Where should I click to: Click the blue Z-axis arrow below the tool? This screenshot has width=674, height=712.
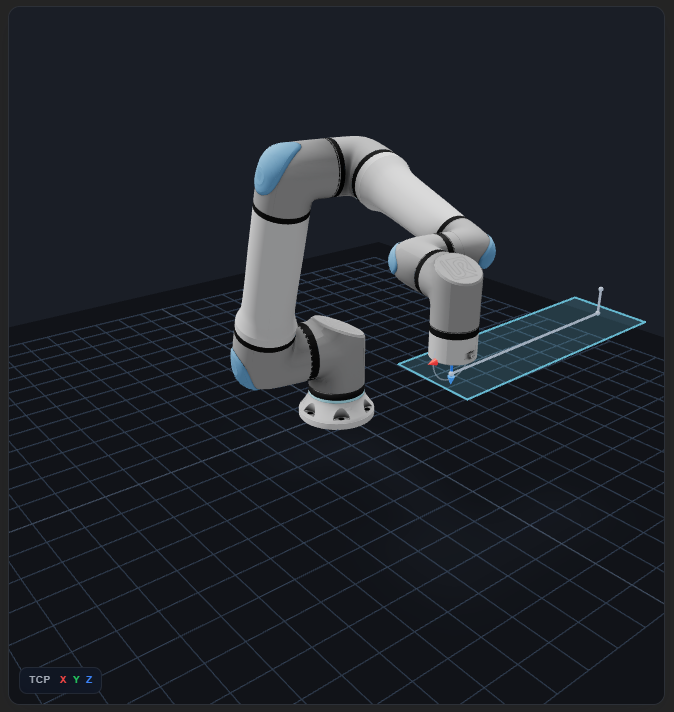451,378
